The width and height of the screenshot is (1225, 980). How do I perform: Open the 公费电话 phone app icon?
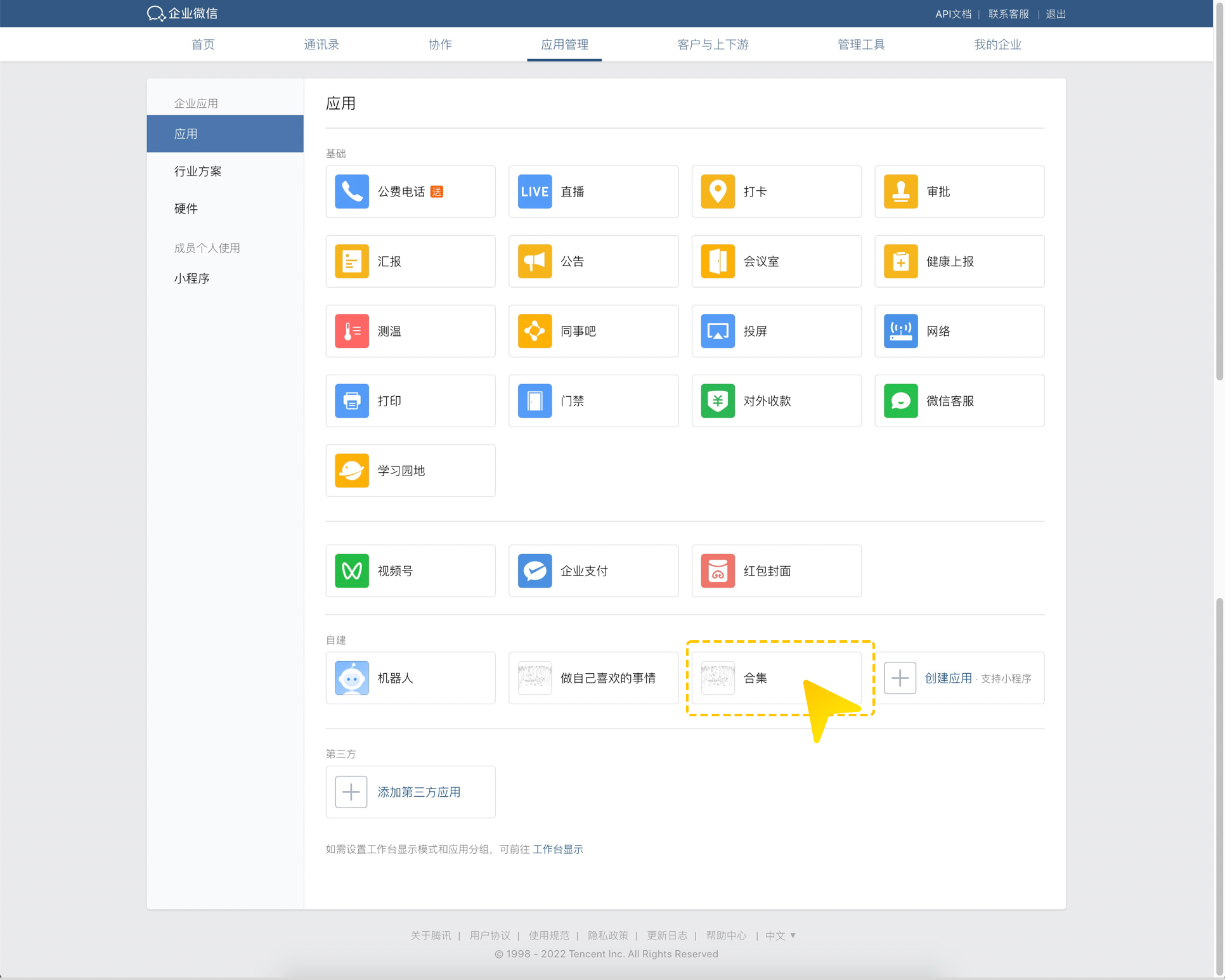[x=352, y=191]
